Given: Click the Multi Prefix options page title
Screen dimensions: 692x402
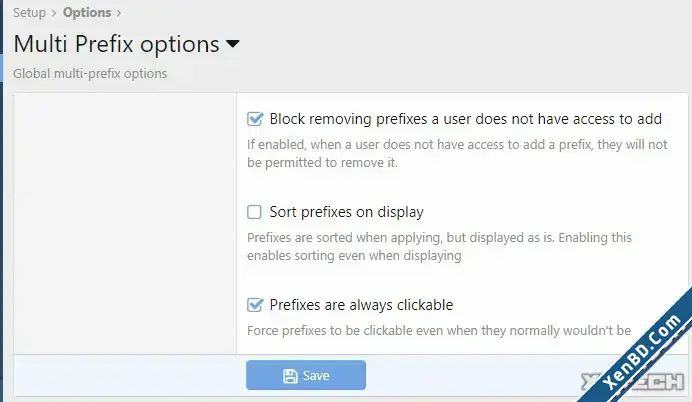Looking at the screenshot, I should click(117, 44).
